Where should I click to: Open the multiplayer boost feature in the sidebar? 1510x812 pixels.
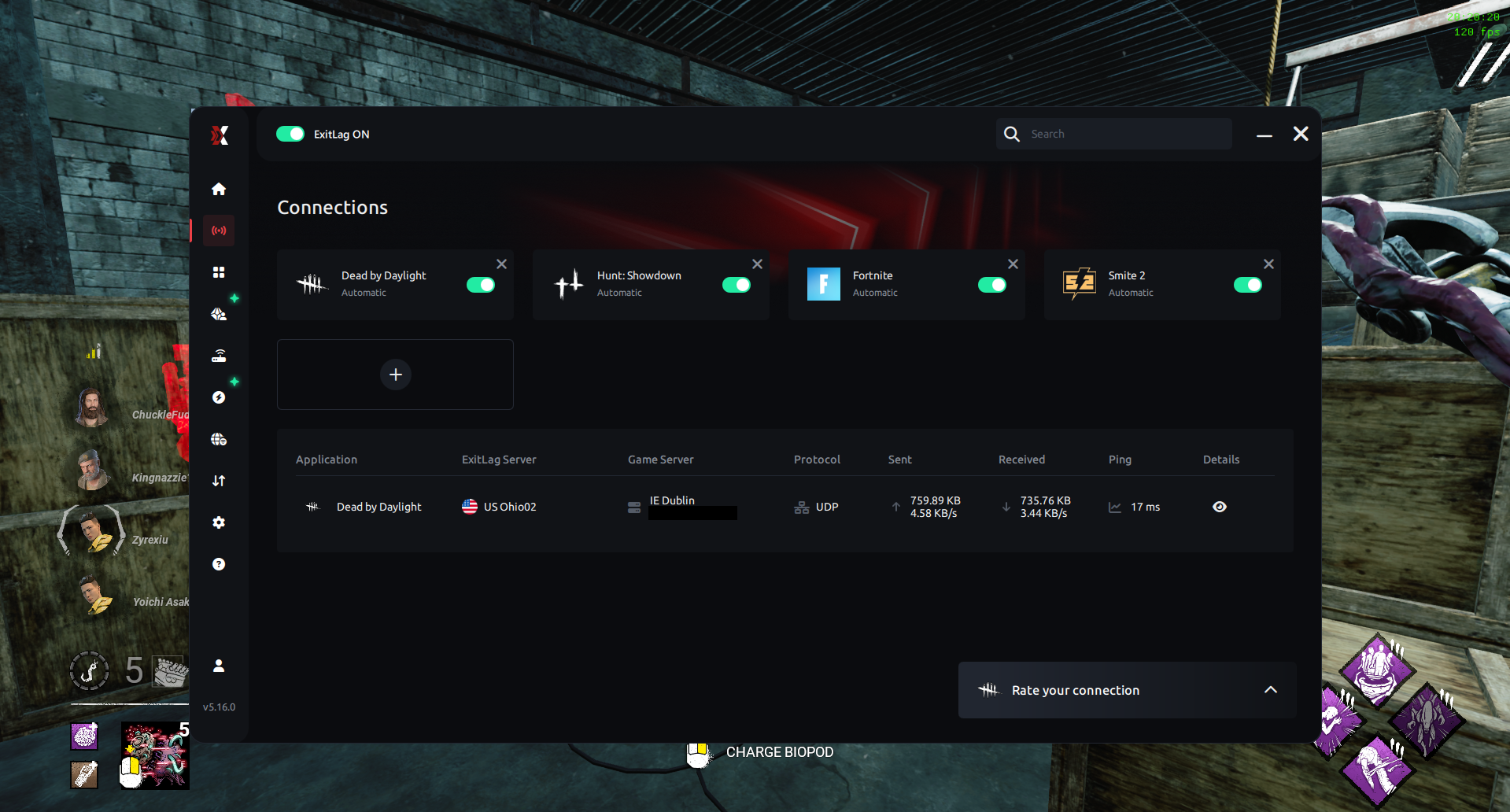point(218,313)
